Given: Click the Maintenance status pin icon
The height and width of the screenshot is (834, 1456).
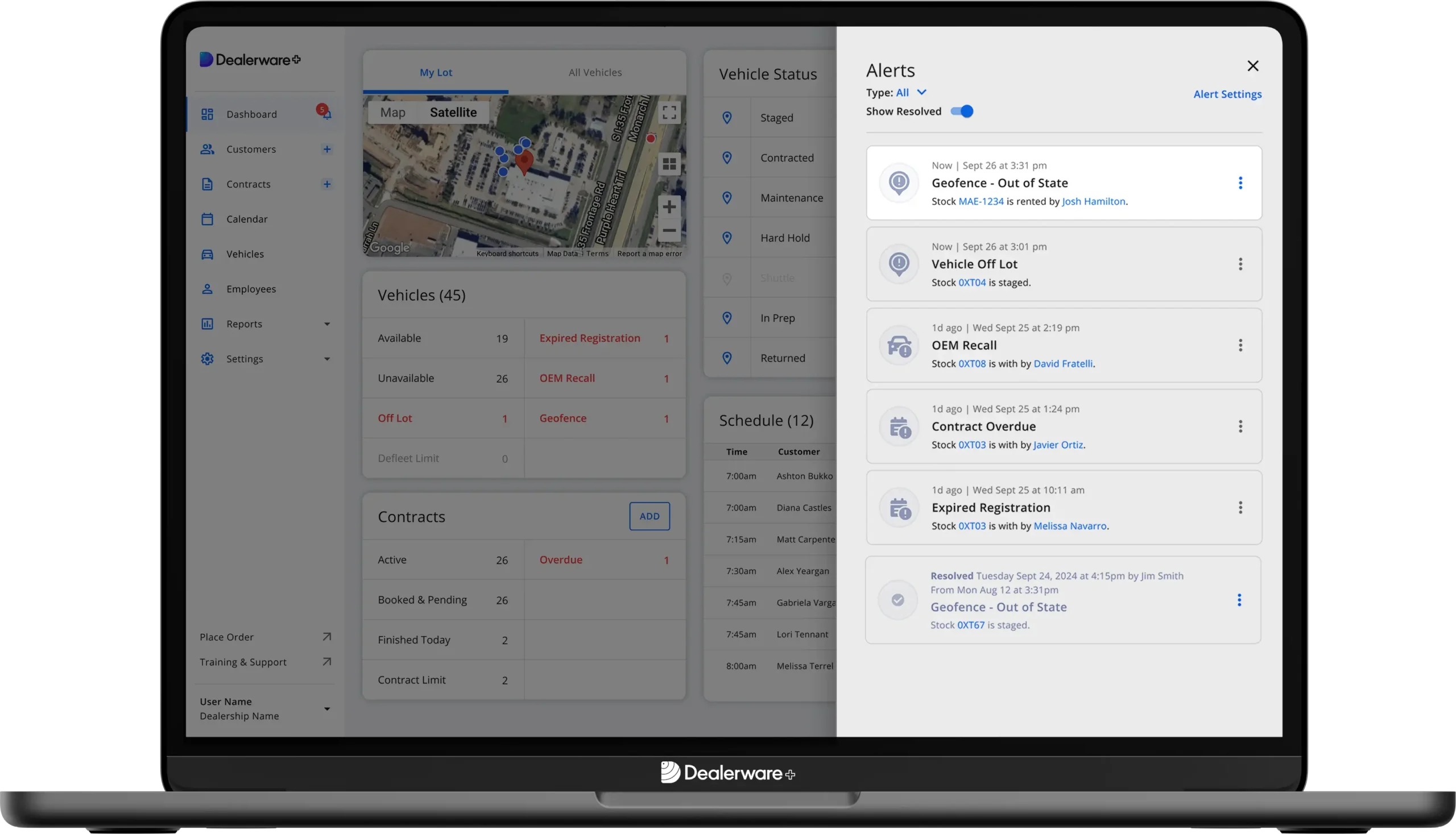Looking at the screenshot, I should (727, 198).
